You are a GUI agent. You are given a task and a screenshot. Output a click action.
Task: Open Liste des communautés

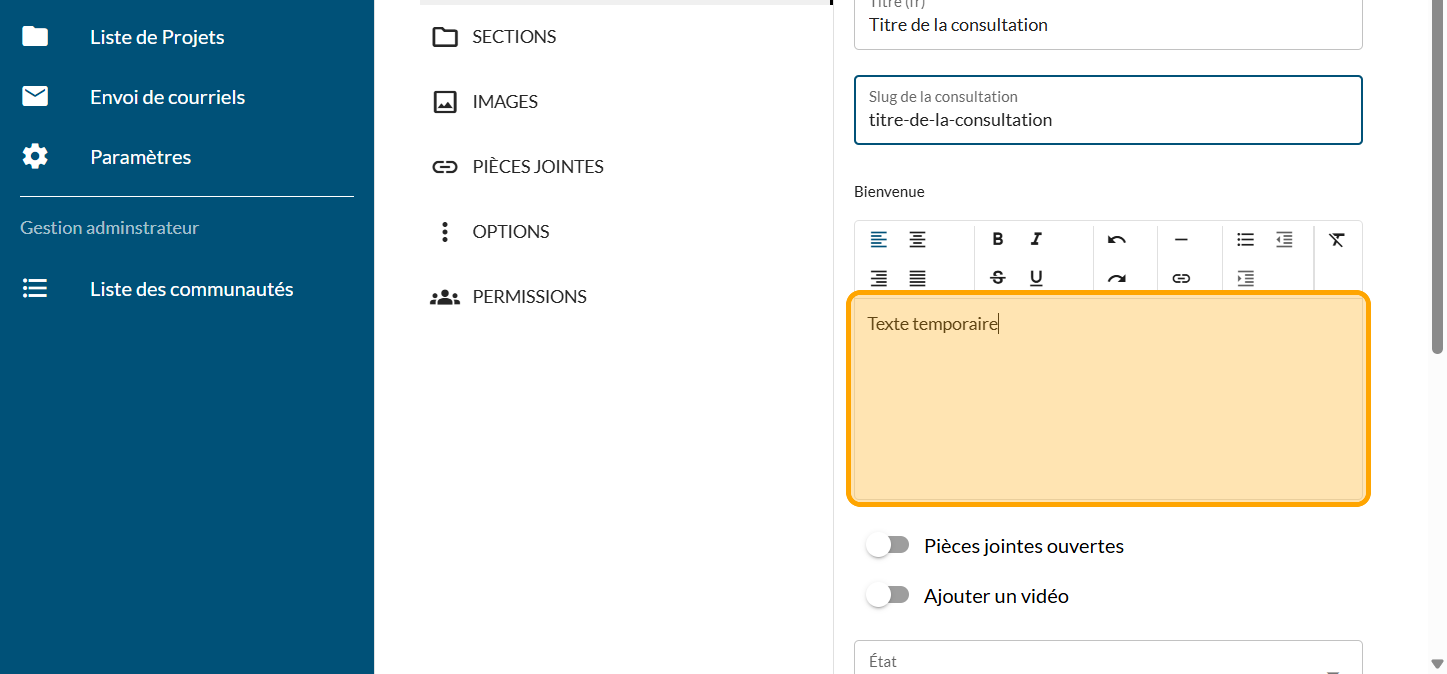pos(191,289)
